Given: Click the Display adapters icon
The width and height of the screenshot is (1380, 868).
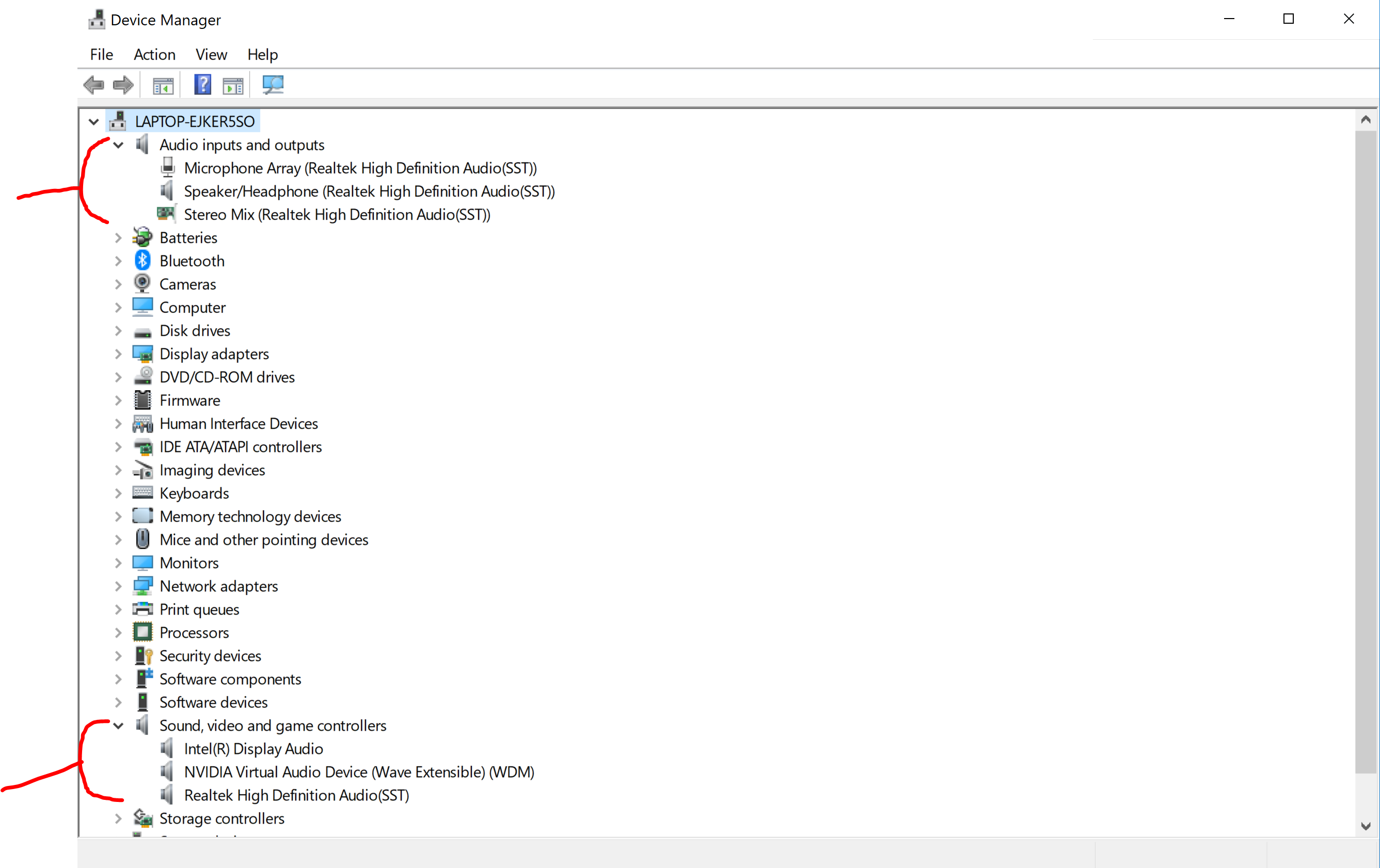Looking at the screenshot, I should [x=144, y=353].
